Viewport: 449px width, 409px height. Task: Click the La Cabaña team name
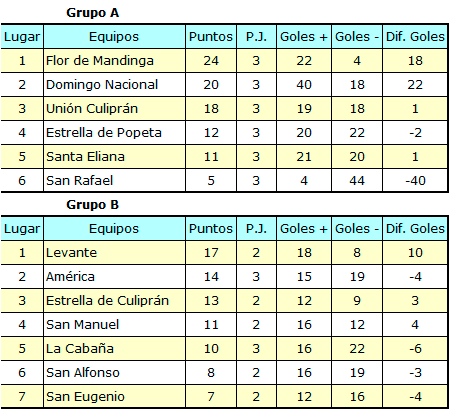80,349
